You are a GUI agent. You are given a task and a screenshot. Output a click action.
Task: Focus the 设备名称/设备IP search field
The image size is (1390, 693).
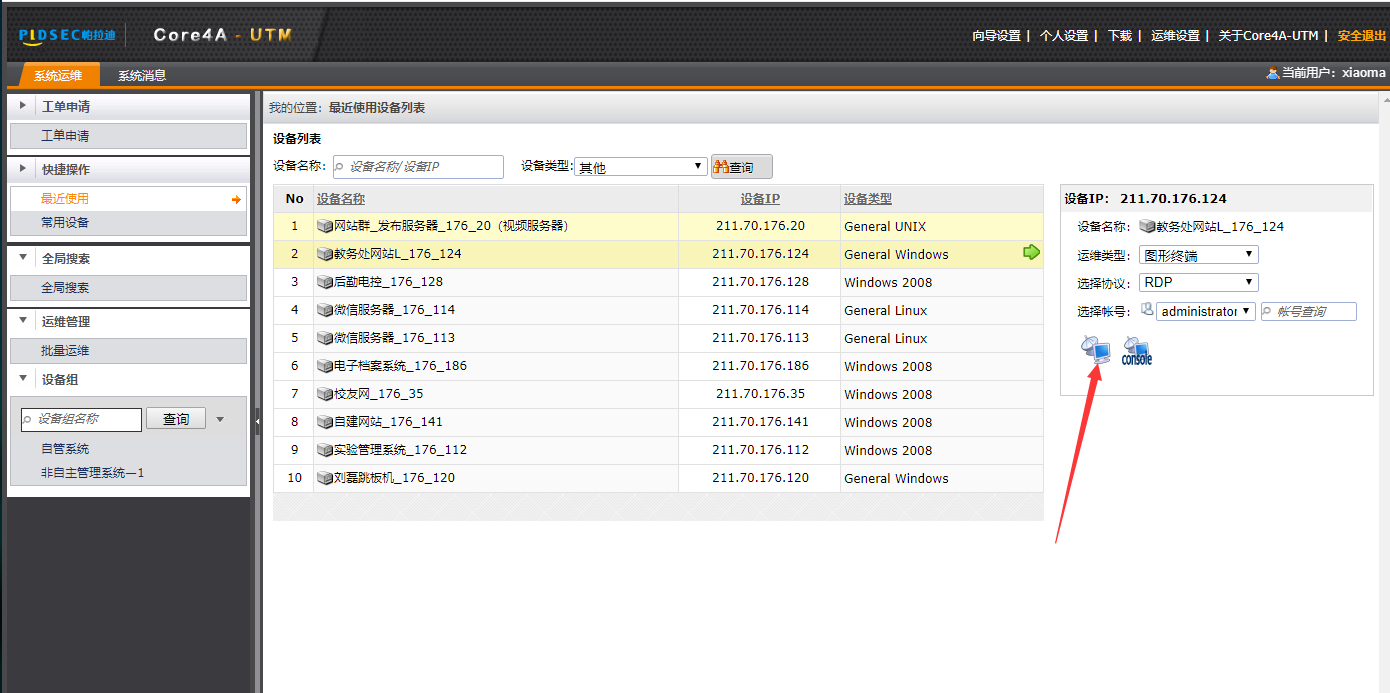point(418,167)
